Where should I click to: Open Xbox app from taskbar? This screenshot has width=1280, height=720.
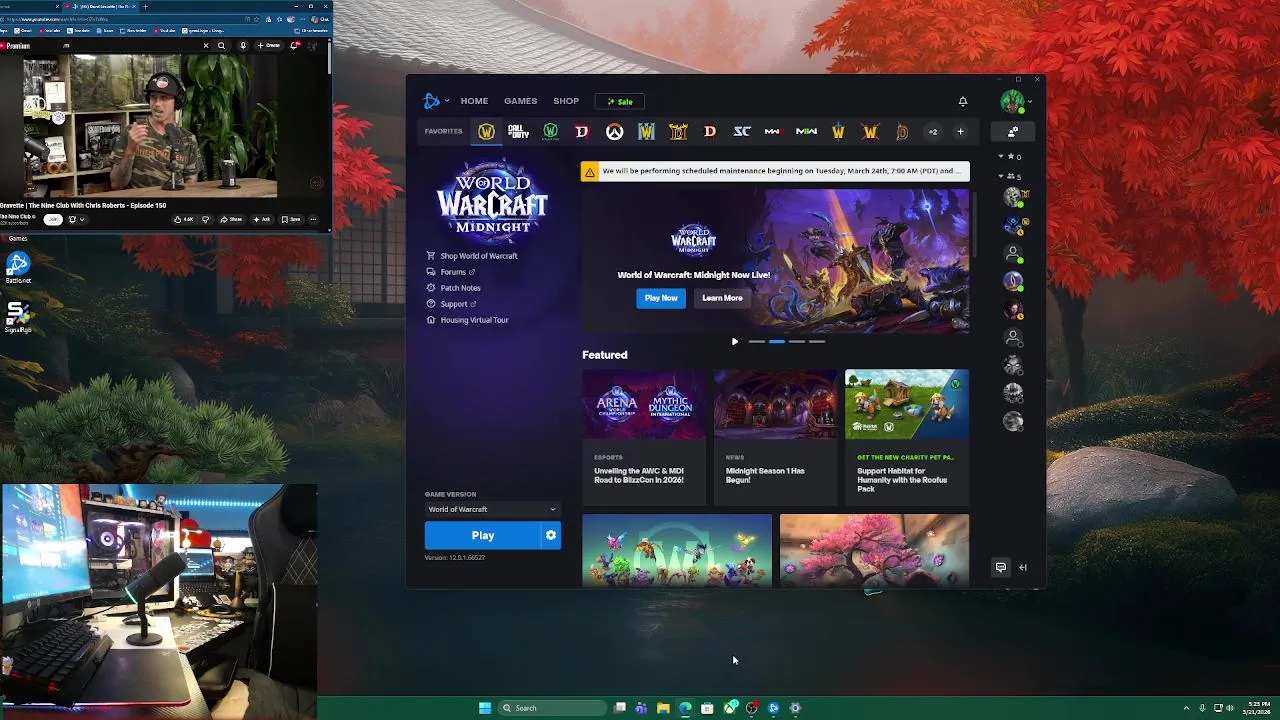[x=730, y=708]
